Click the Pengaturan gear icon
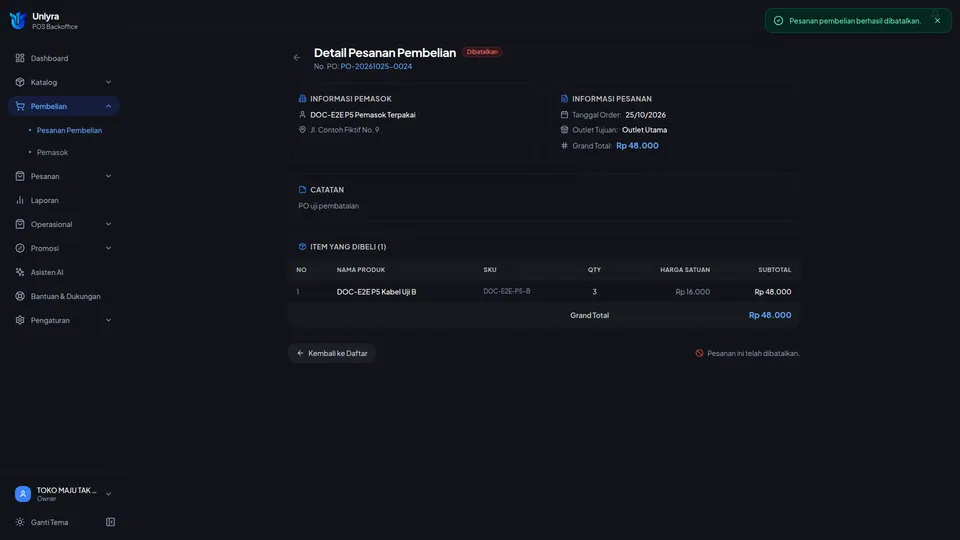This screenshot has height=540, width=960. pos(20,320)
